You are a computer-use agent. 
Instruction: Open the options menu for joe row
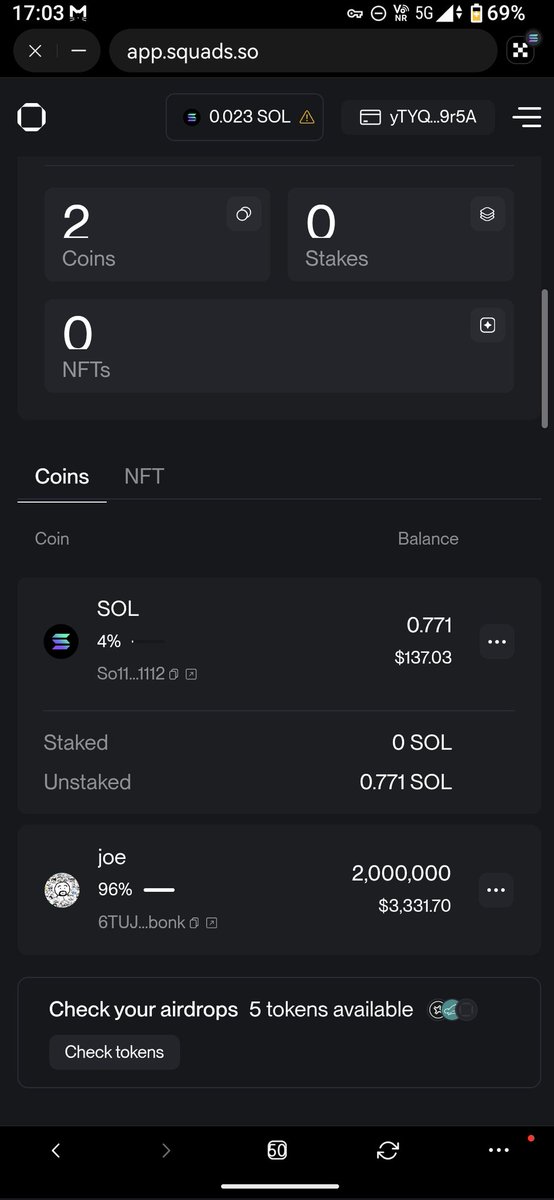(x=497, y=889)
